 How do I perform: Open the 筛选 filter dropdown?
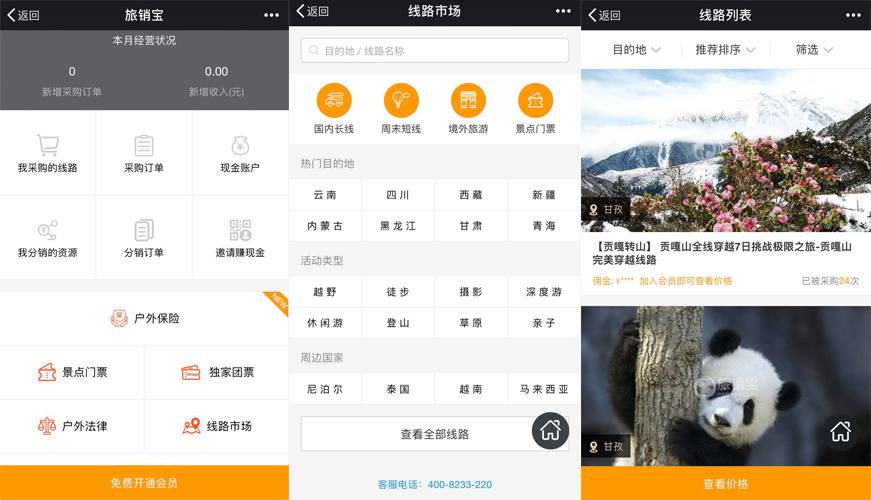pos(814,49)
